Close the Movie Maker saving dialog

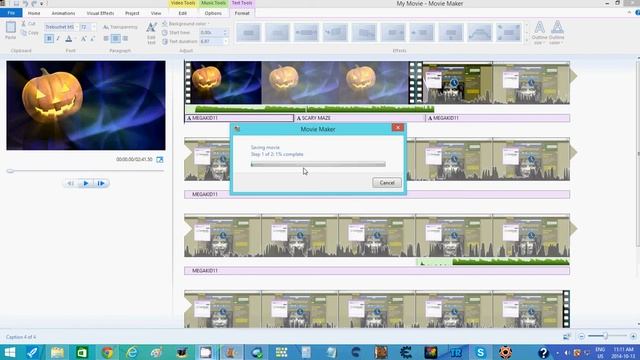(x=398, y=127)
